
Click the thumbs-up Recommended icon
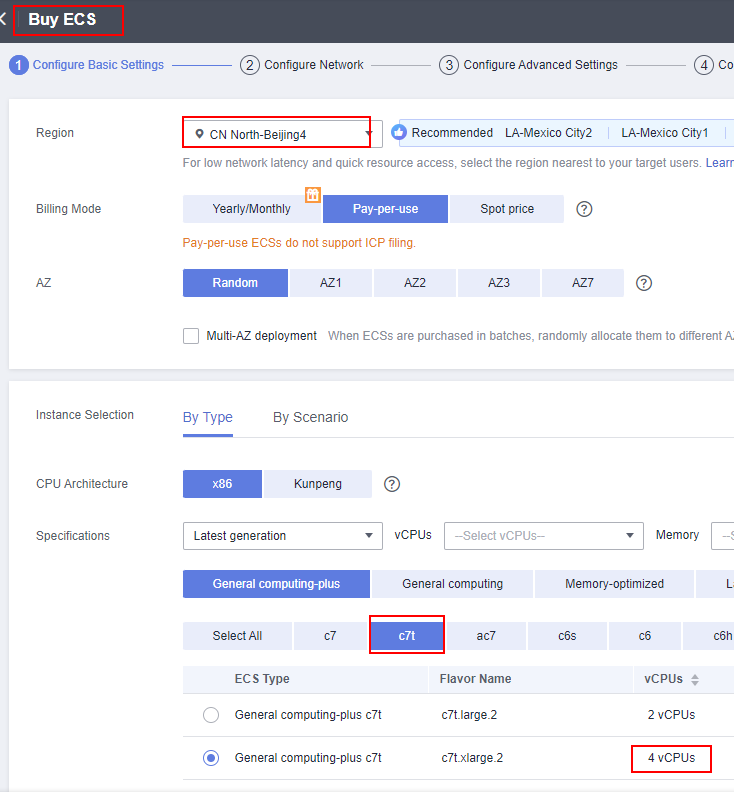pyautogui.click(x=399, y=133)
